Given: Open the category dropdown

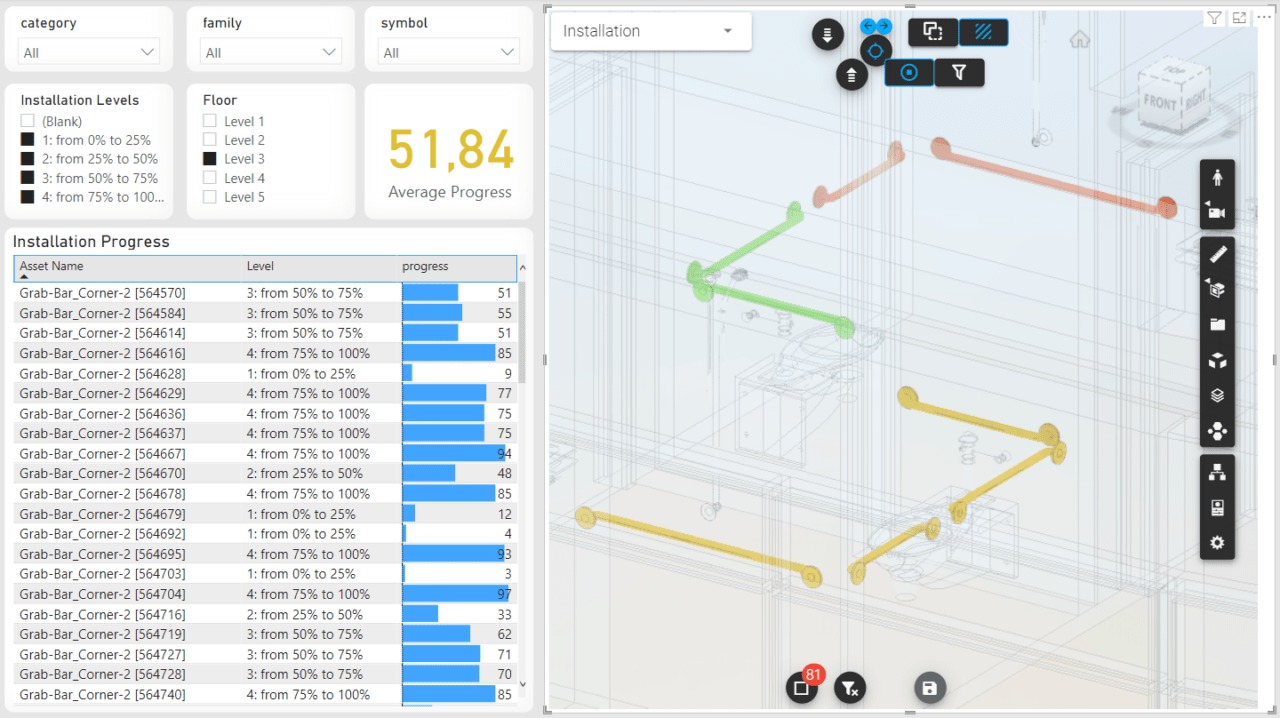Looking at the screenshot, I should 89,52.
